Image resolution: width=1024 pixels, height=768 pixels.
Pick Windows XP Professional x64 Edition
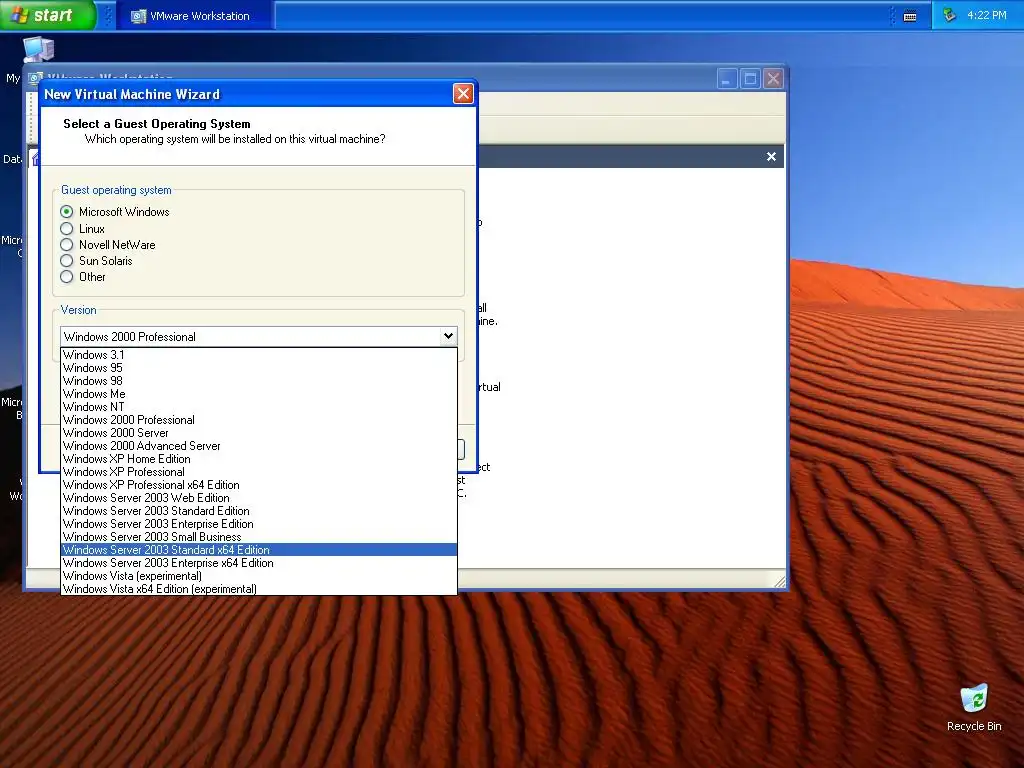coord(259,485)
